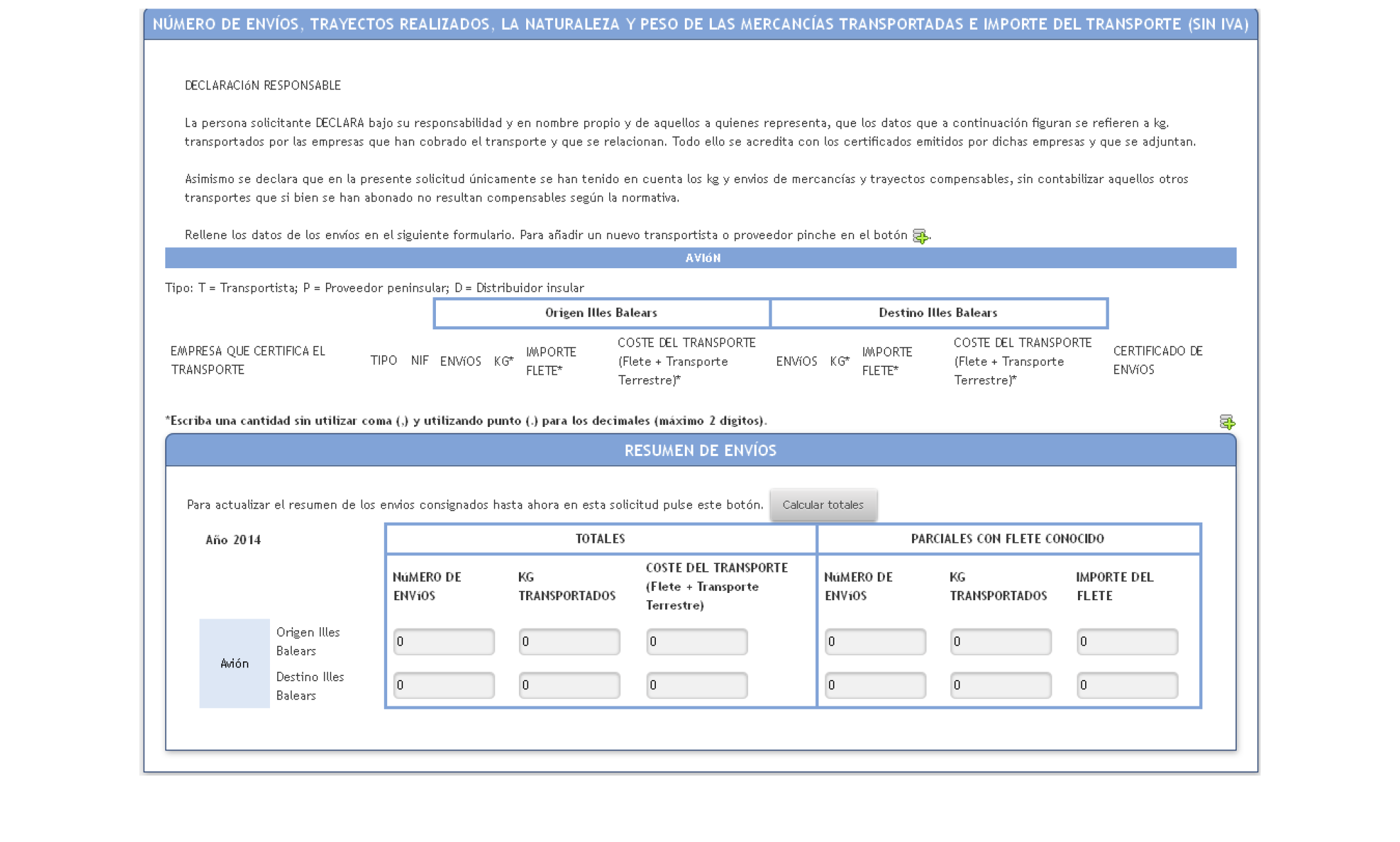Image resolution: width=1400 pixels, height=842 pixels.
Task: Select Parciales número de envíos field for Destino
Action: coord(875,685)
